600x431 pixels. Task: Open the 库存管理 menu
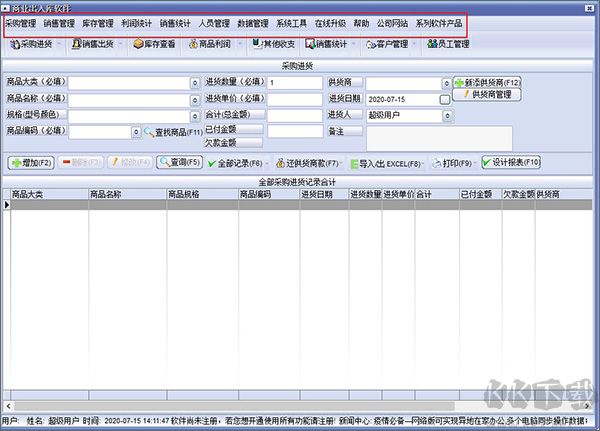pos(97,22)
